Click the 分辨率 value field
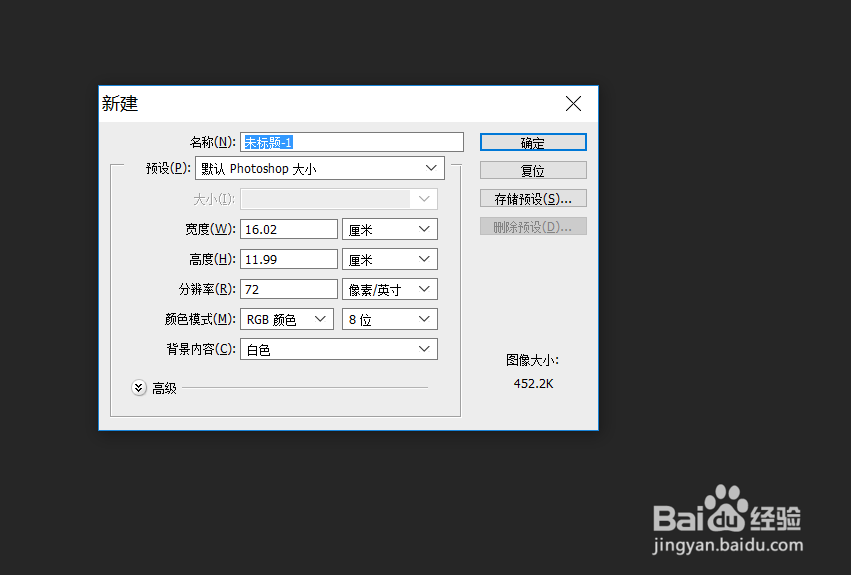 pos(289,289)
